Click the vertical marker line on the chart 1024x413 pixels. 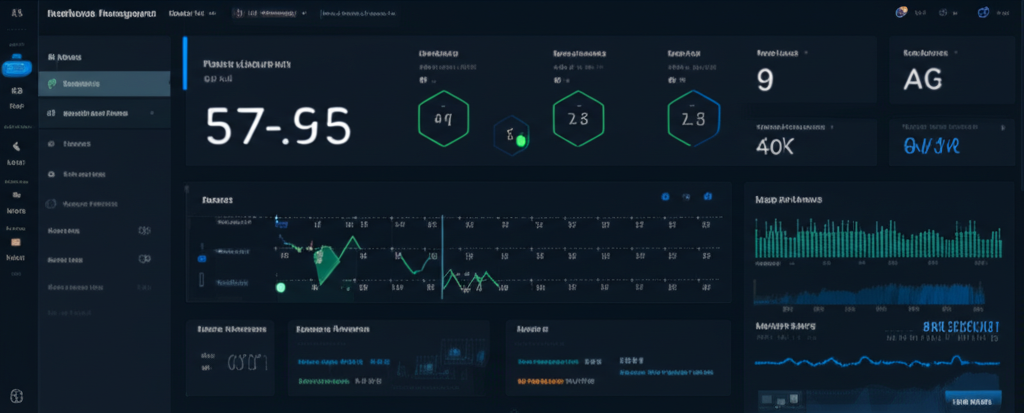439,255
